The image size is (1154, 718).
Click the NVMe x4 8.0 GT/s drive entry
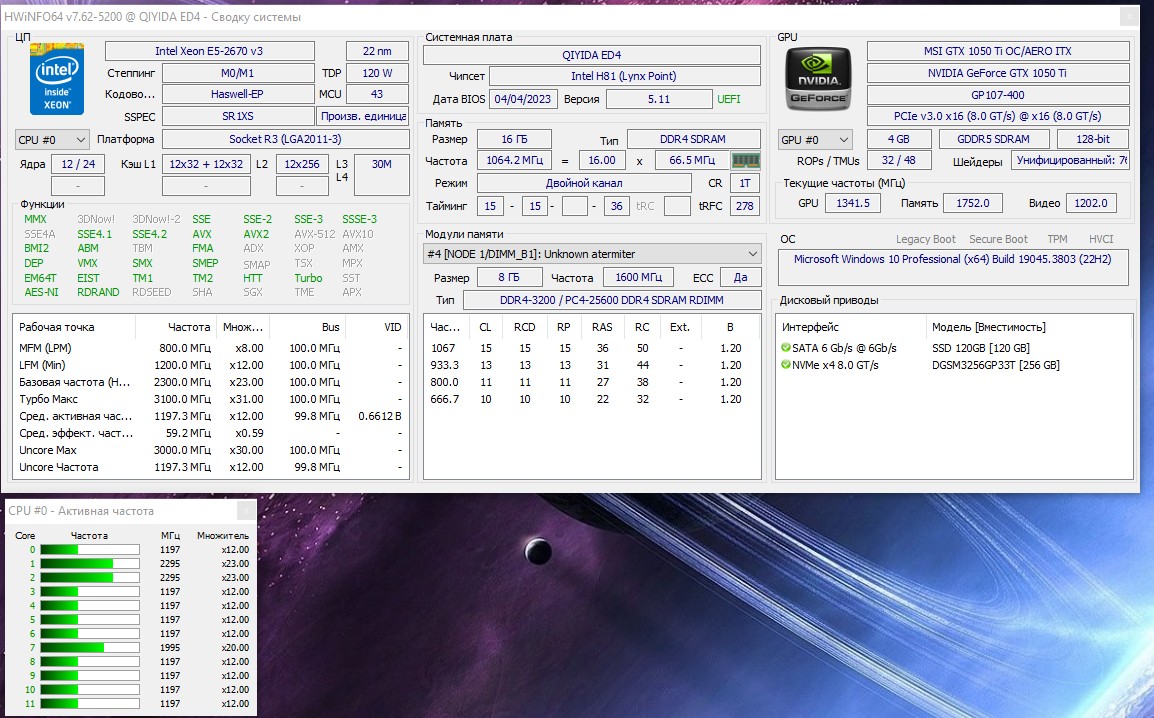pos(835,365)
